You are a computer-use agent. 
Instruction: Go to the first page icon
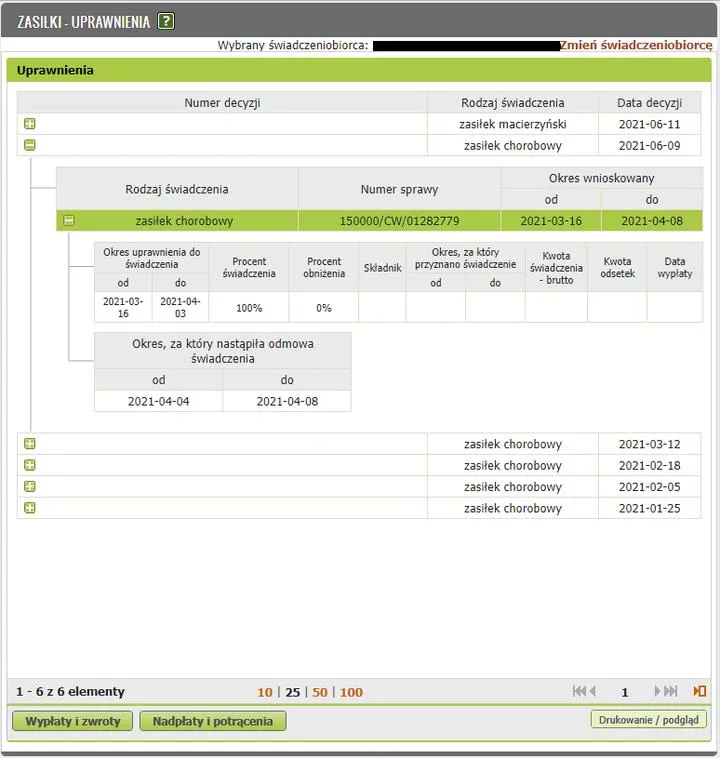point(579,692)
